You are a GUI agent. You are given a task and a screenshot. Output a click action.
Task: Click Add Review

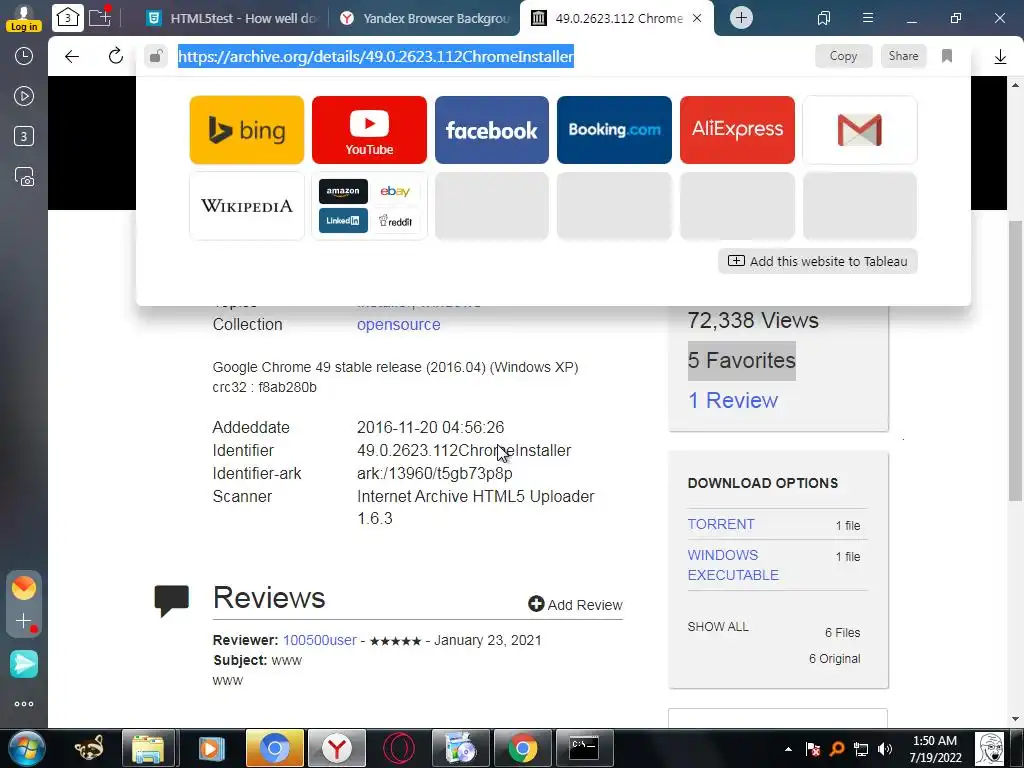click(x=575, y=605)
